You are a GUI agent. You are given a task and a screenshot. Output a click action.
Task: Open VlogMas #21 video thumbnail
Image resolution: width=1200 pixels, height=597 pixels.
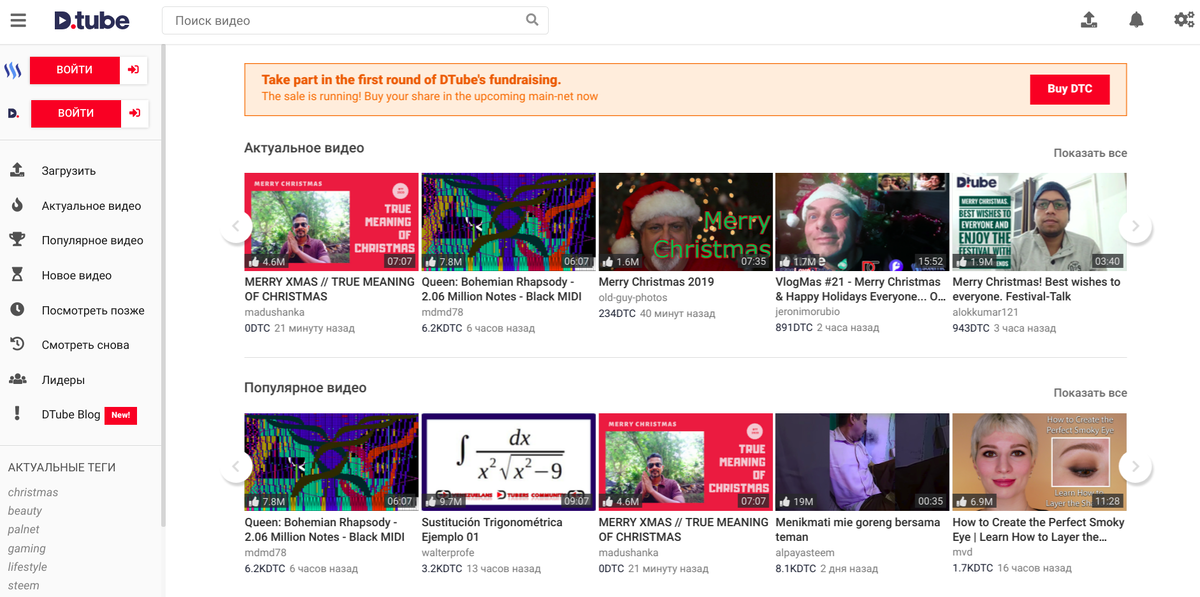862,222
